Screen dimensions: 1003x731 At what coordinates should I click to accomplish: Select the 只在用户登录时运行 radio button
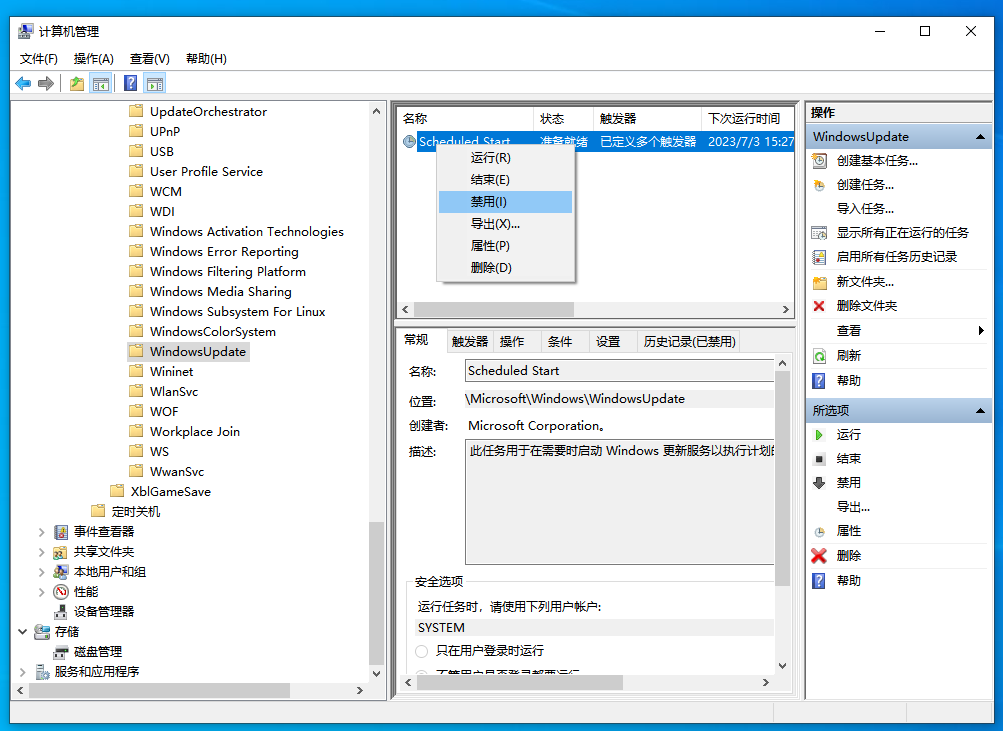click(x=421, y=651)
